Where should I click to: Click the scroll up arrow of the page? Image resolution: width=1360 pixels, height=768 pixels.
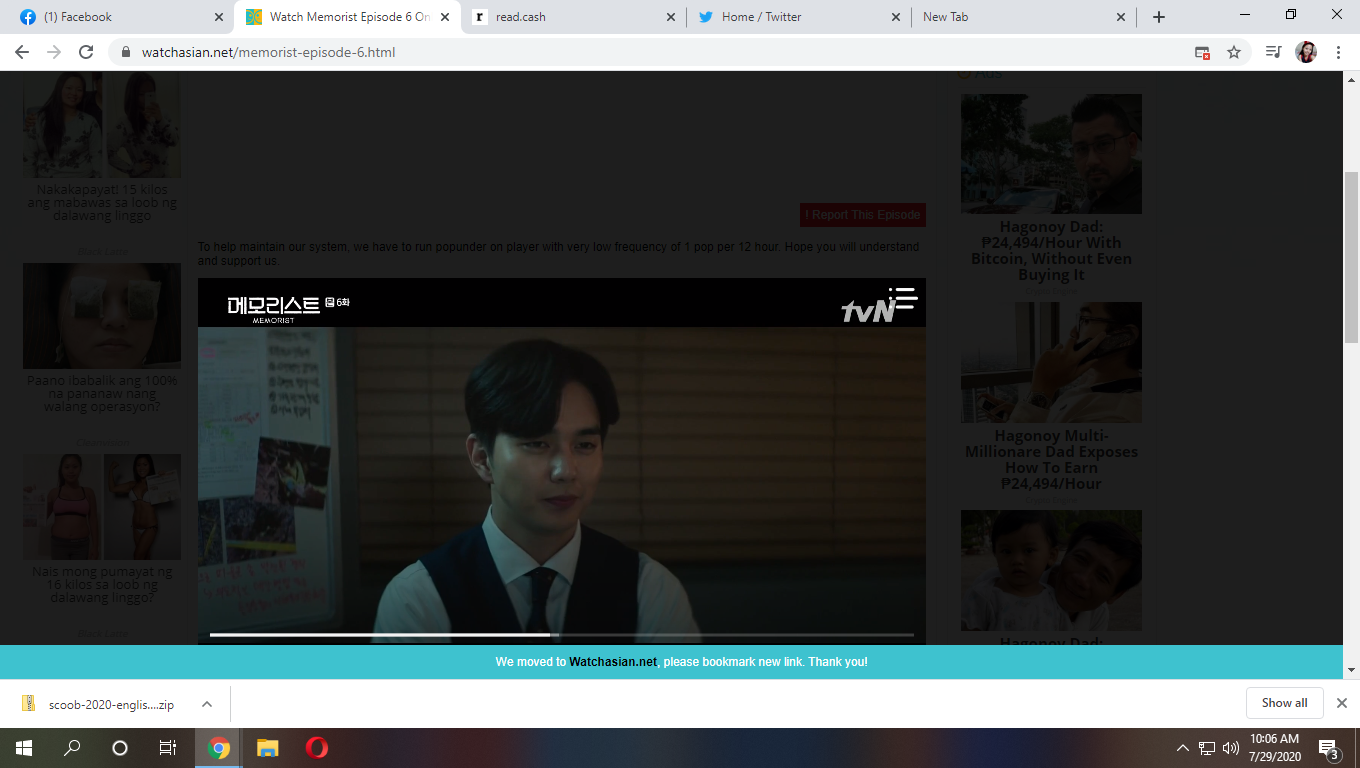click(1351, 79)
